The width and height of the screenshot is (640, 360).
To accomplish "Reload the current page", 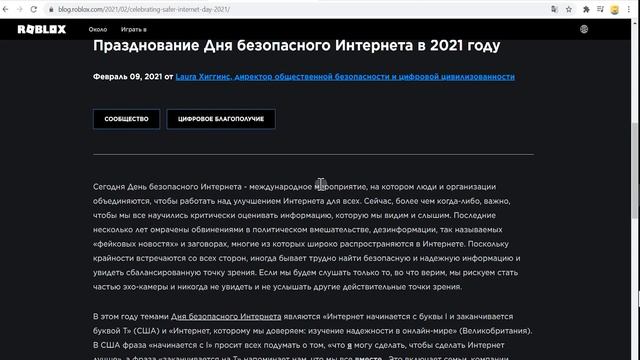I will point(33,9).
